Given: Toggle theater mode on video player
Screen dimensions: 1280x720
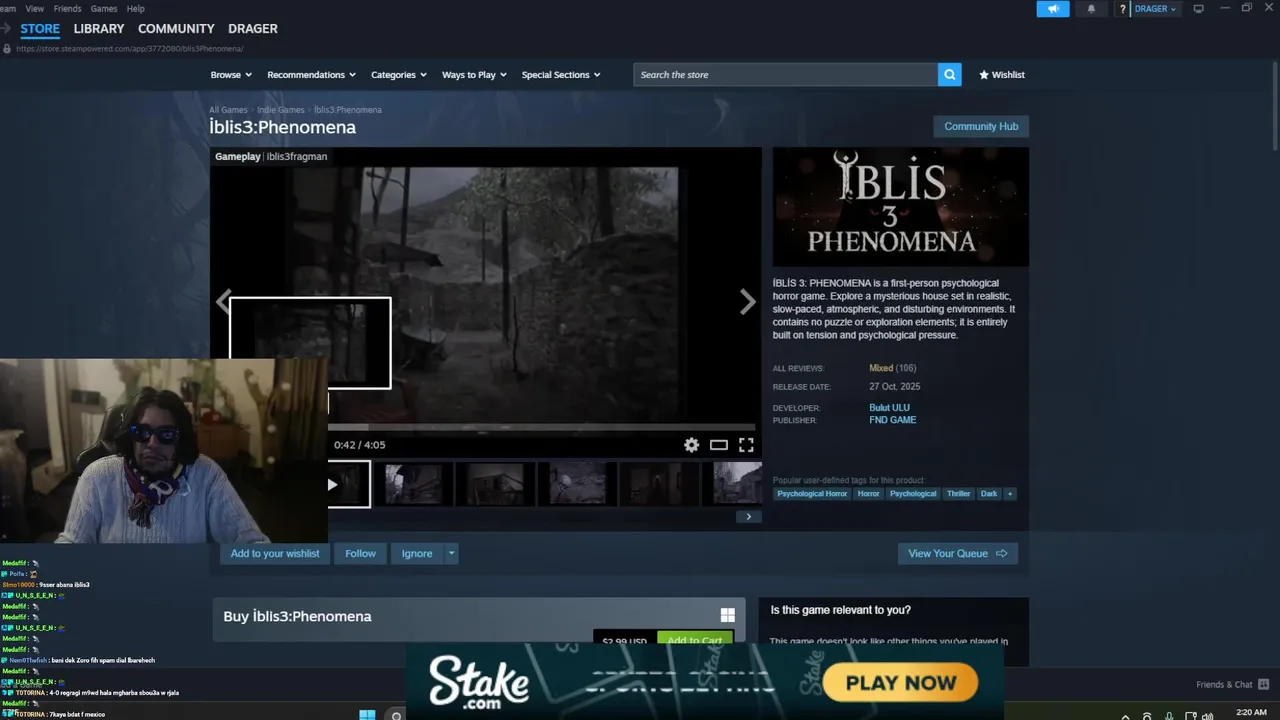Looking at the screenshot, I should [x=718, y=445].
